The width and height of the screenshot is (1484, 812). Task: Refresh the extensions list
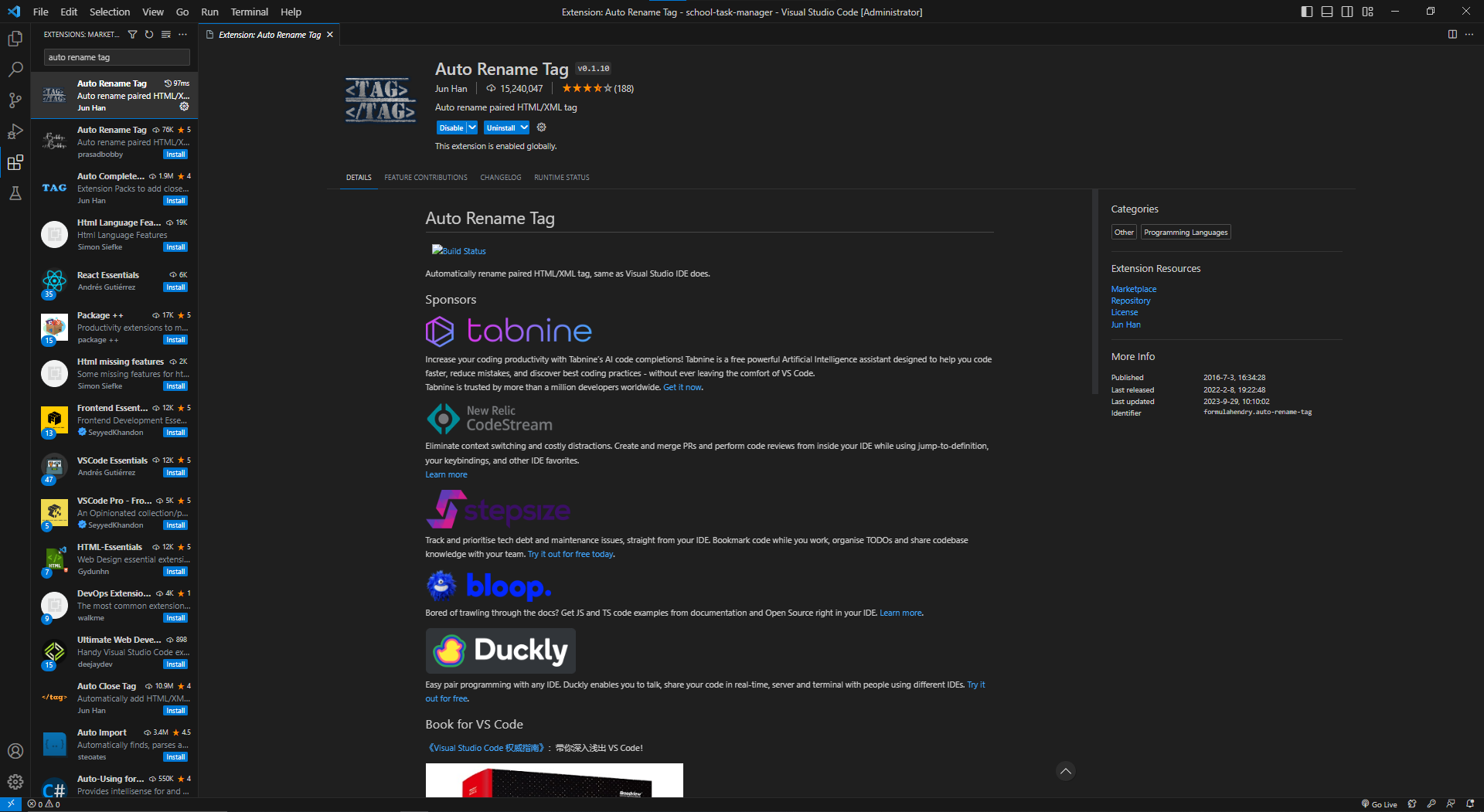149,34
